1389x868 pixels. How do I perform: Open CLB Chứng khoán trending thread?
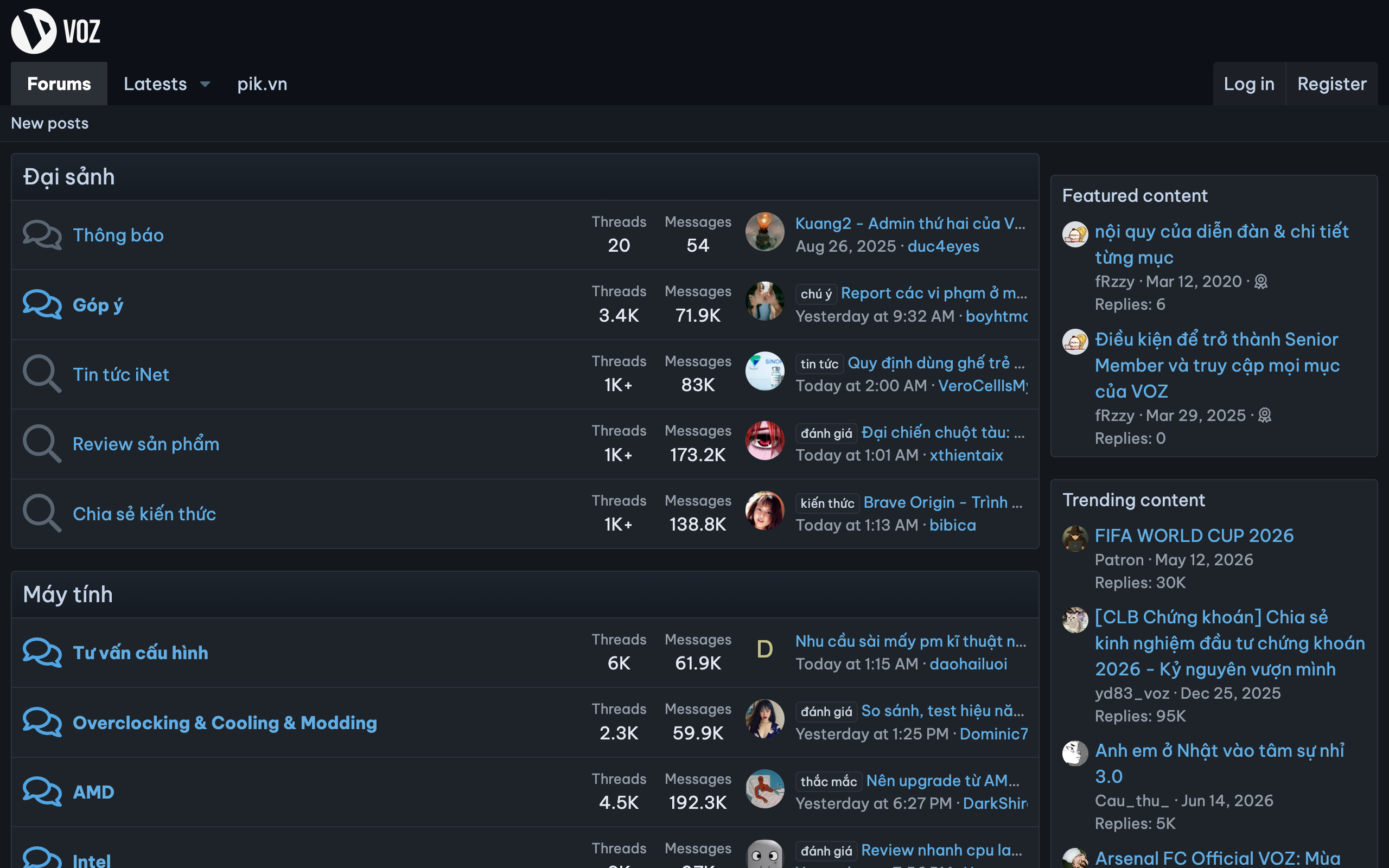(1230, 643)
